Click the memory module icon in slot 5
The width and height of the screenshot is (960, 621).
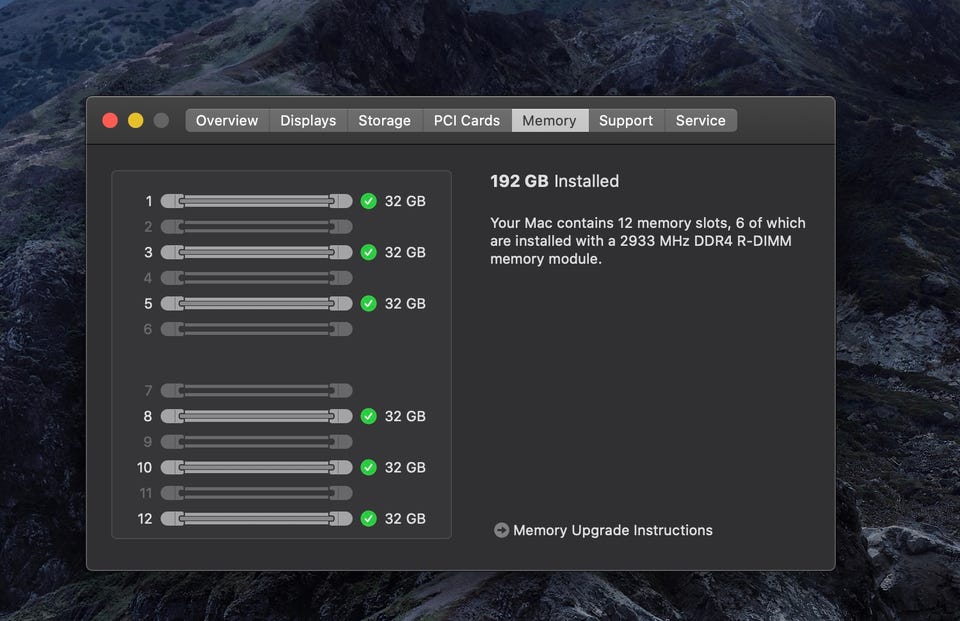(256, 303)
